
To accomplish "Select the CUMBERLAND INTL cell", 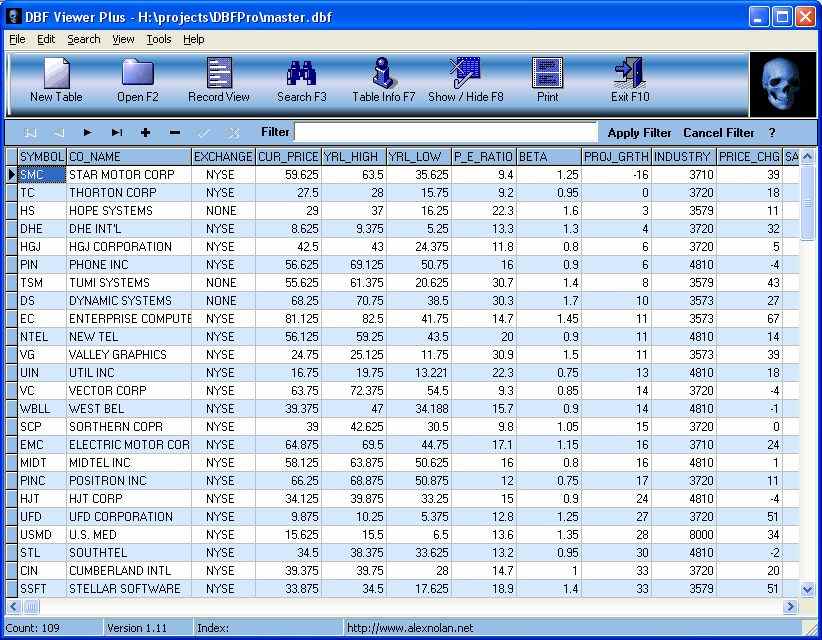I will tap(129, 570).
